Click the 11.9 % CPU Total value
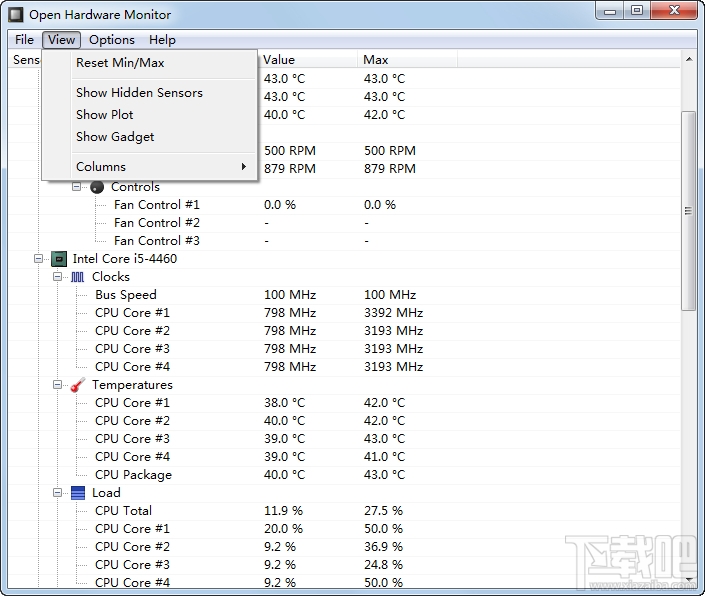The width and height of the screenshot is (705, 596). click(x=283, y=511)
